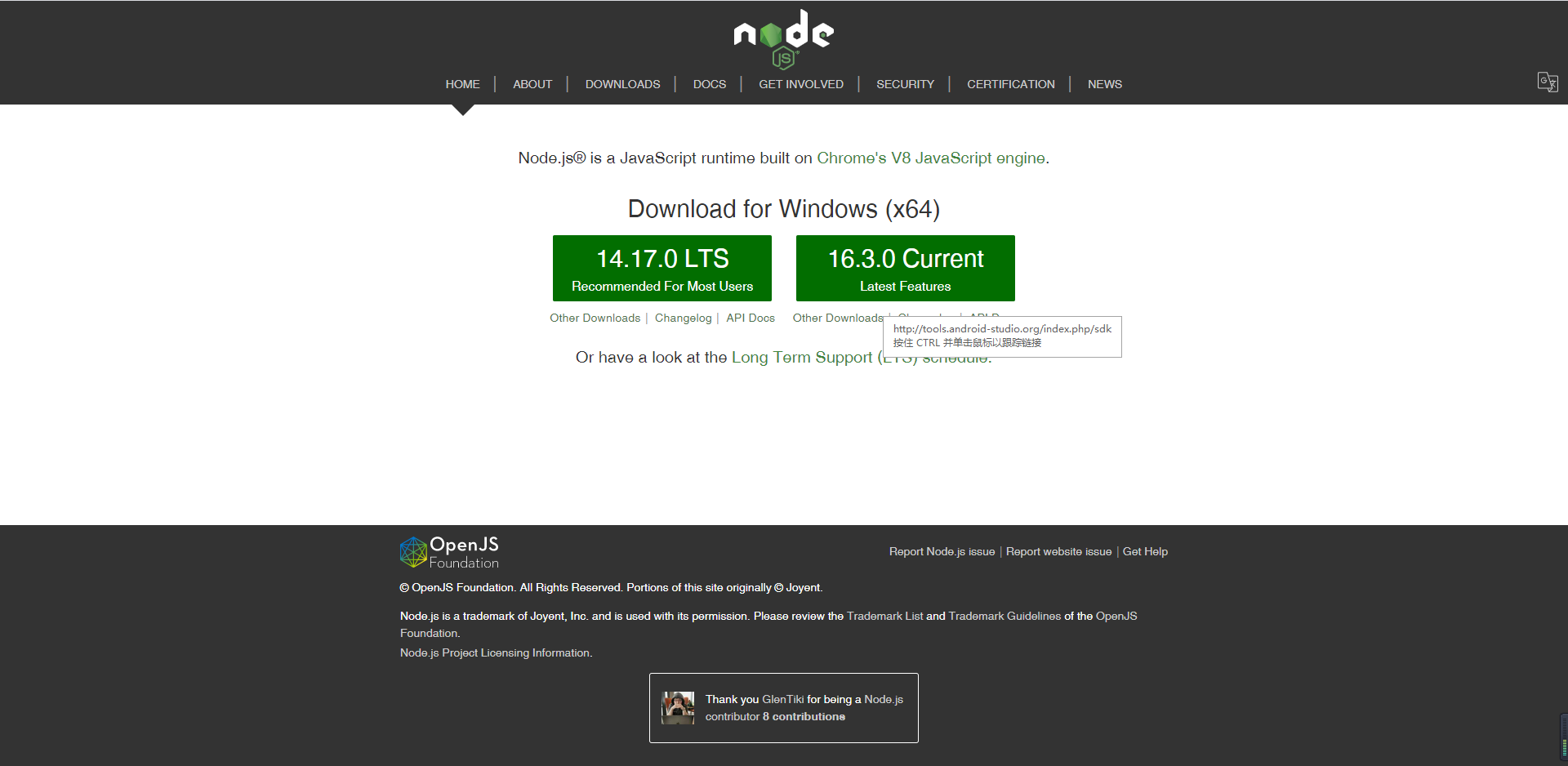The width and height of the screenshot is (1568, 766).
Task: Click the android-studio.org URL in the tooltip
Action: click(1002, 328)
